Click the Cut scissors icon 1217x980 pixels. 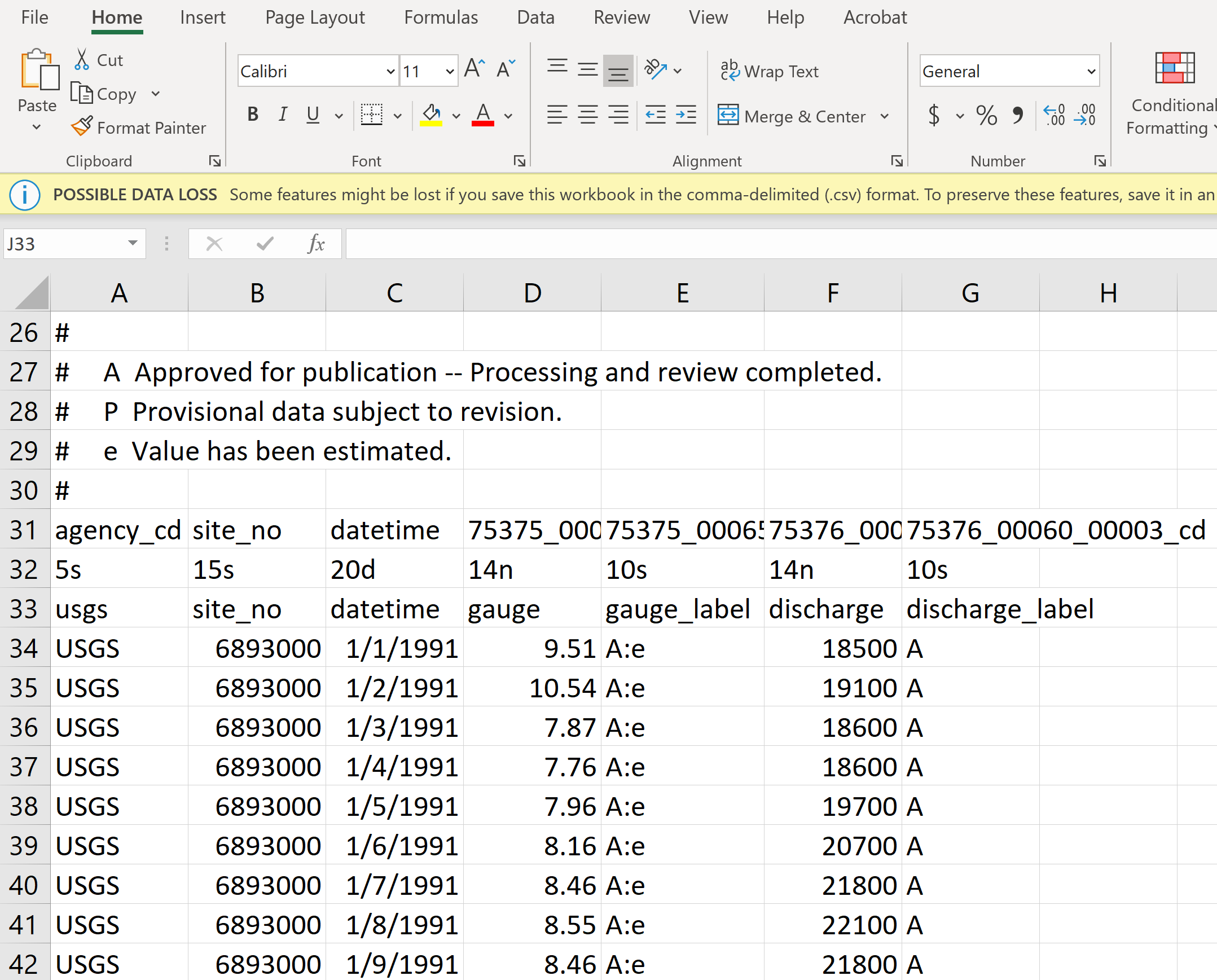click(82, 59)
